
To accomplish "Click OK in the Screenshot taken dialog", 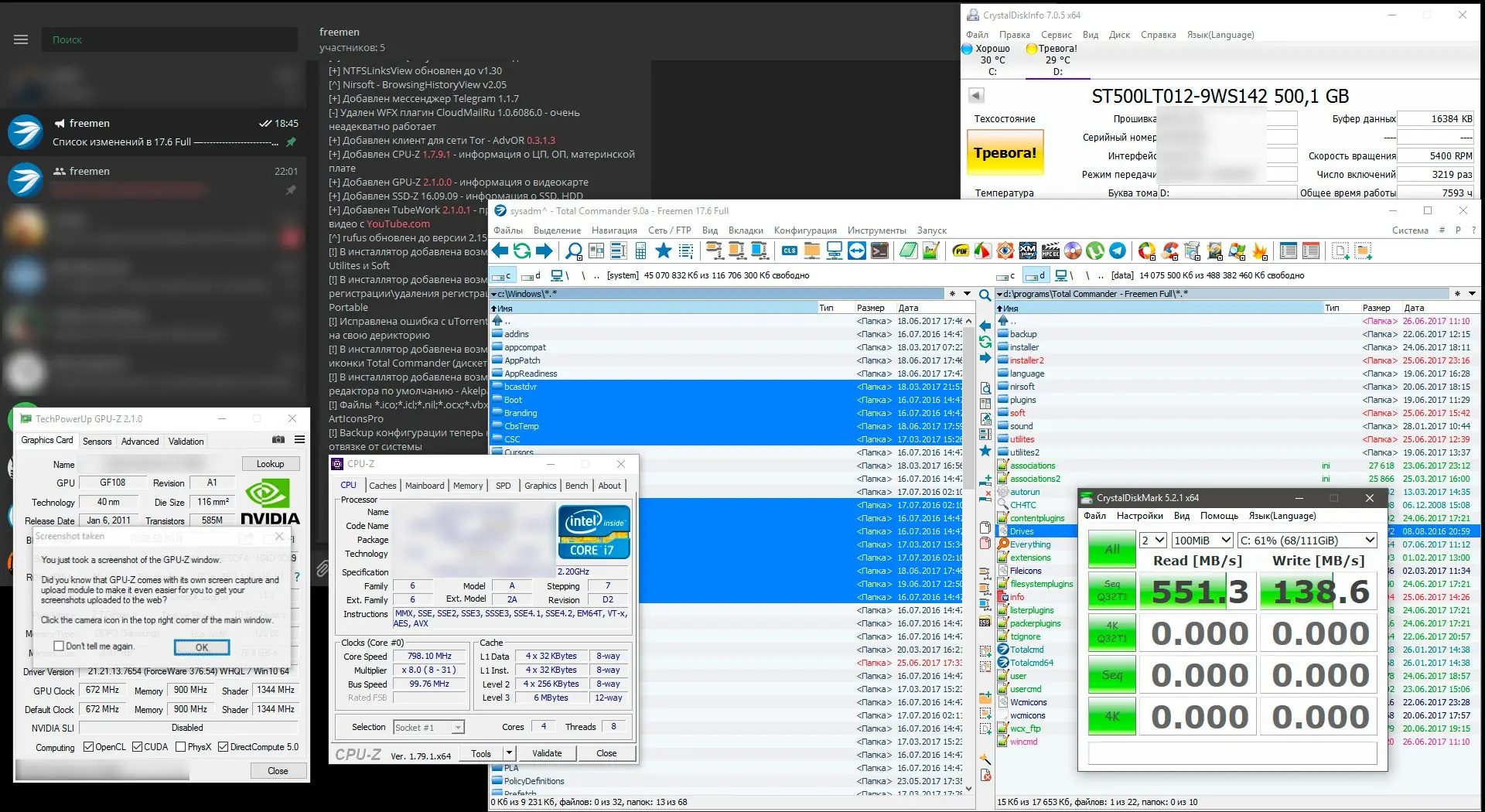I will (201, 647).
